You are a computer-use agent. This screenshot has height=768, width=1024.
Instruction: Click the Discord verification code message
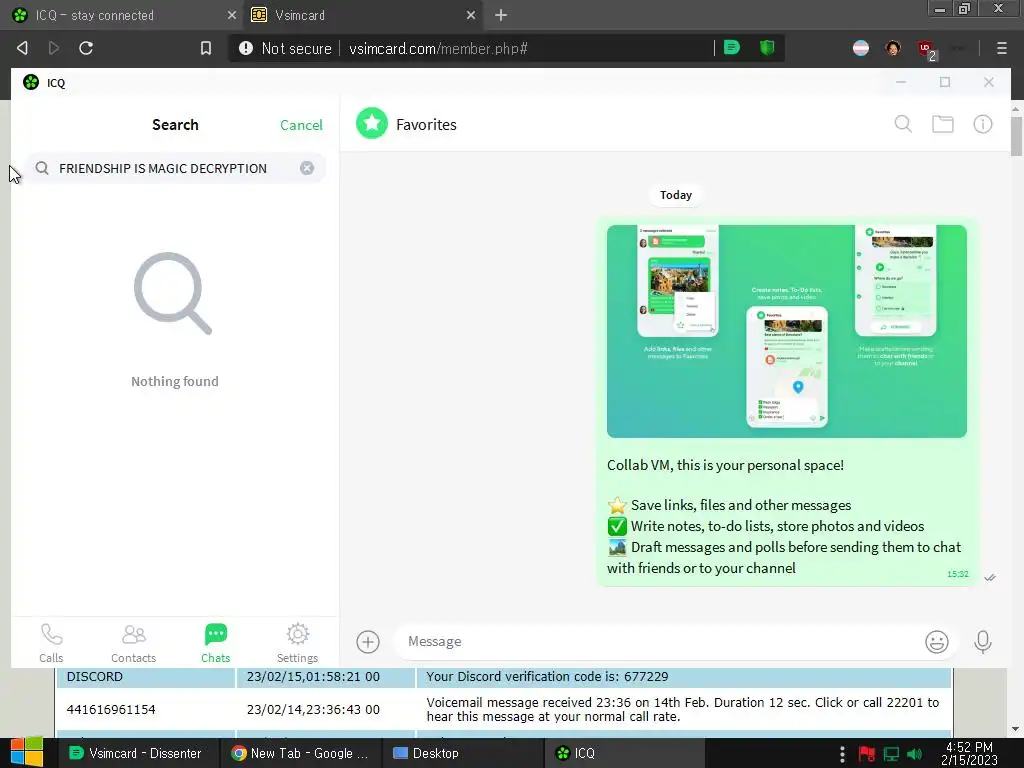pos(547,677)
